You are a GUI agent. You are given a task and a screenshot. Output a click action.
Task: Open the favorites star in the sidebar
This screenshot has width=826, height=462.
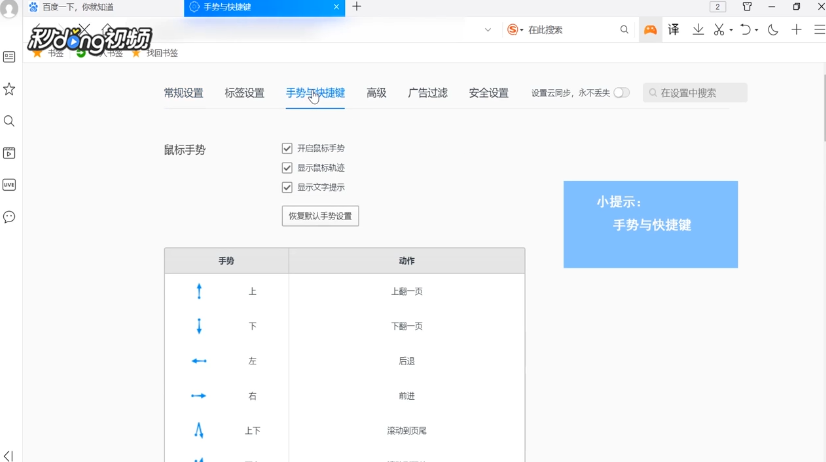point(9,89)
